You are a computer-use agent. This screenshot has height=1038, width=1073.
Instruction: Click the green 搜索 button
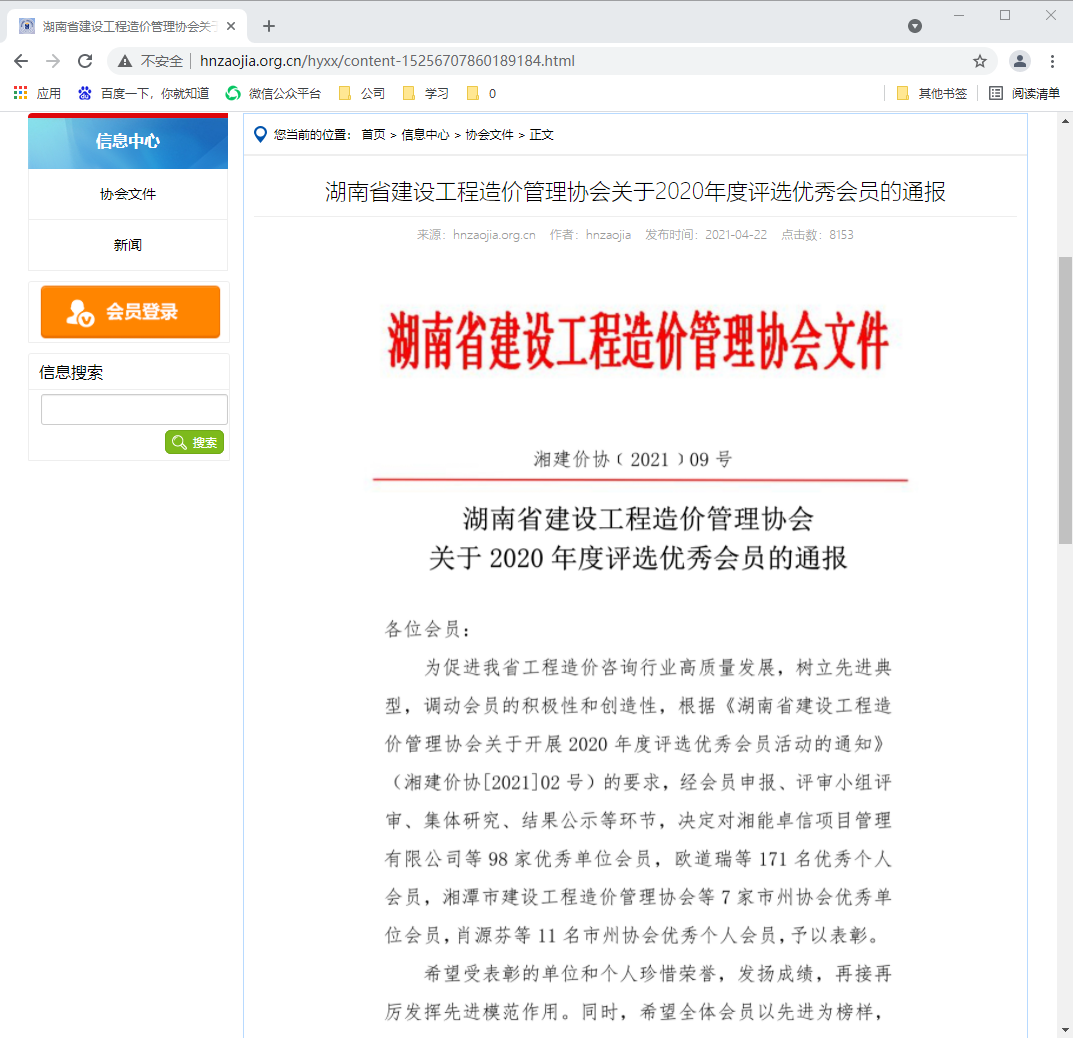(x=194, y=442)
